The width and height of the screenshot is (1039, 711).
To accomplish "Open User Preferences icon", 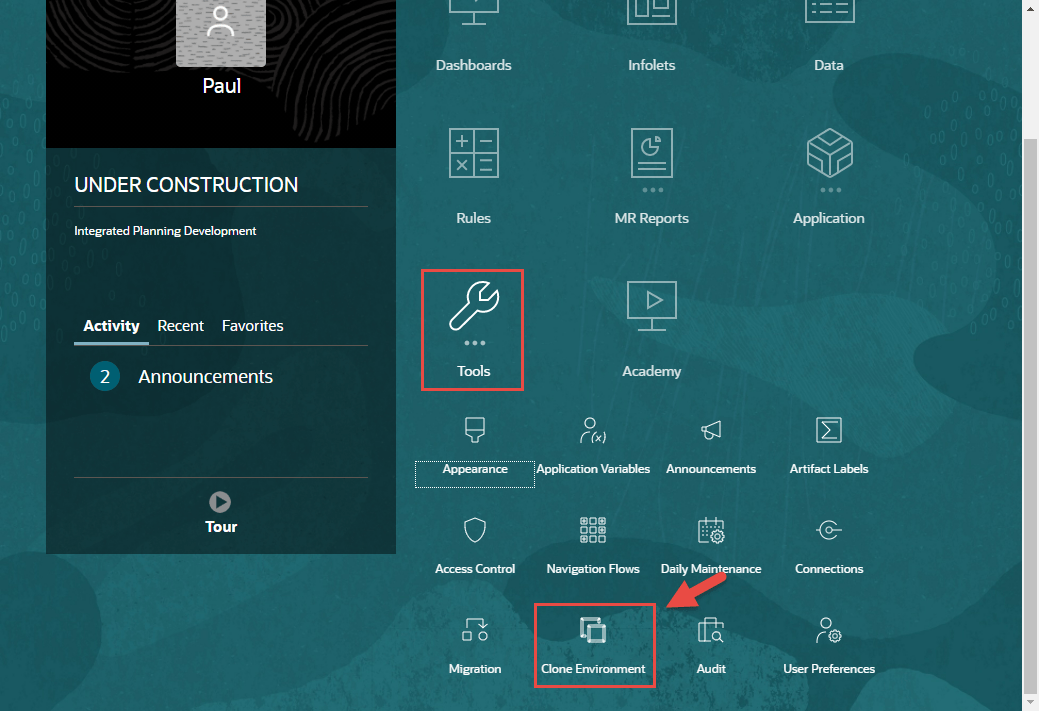I will pos(829,631).
